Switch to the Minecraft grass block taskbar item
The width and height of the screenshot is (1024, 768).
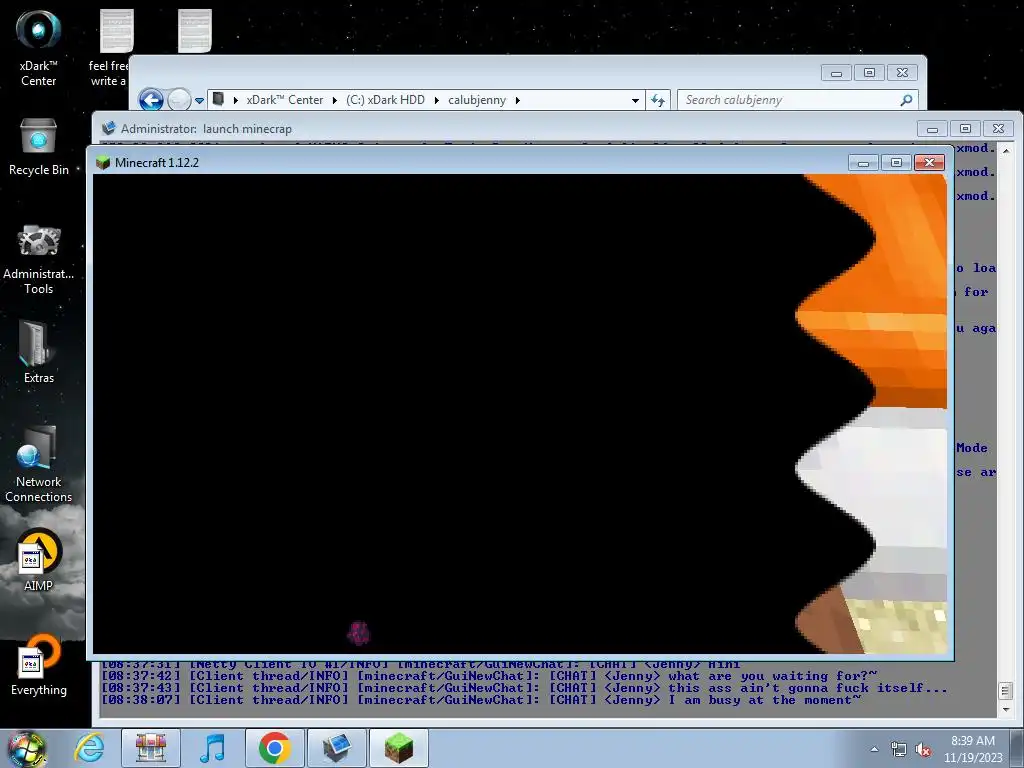pos(398,748)
